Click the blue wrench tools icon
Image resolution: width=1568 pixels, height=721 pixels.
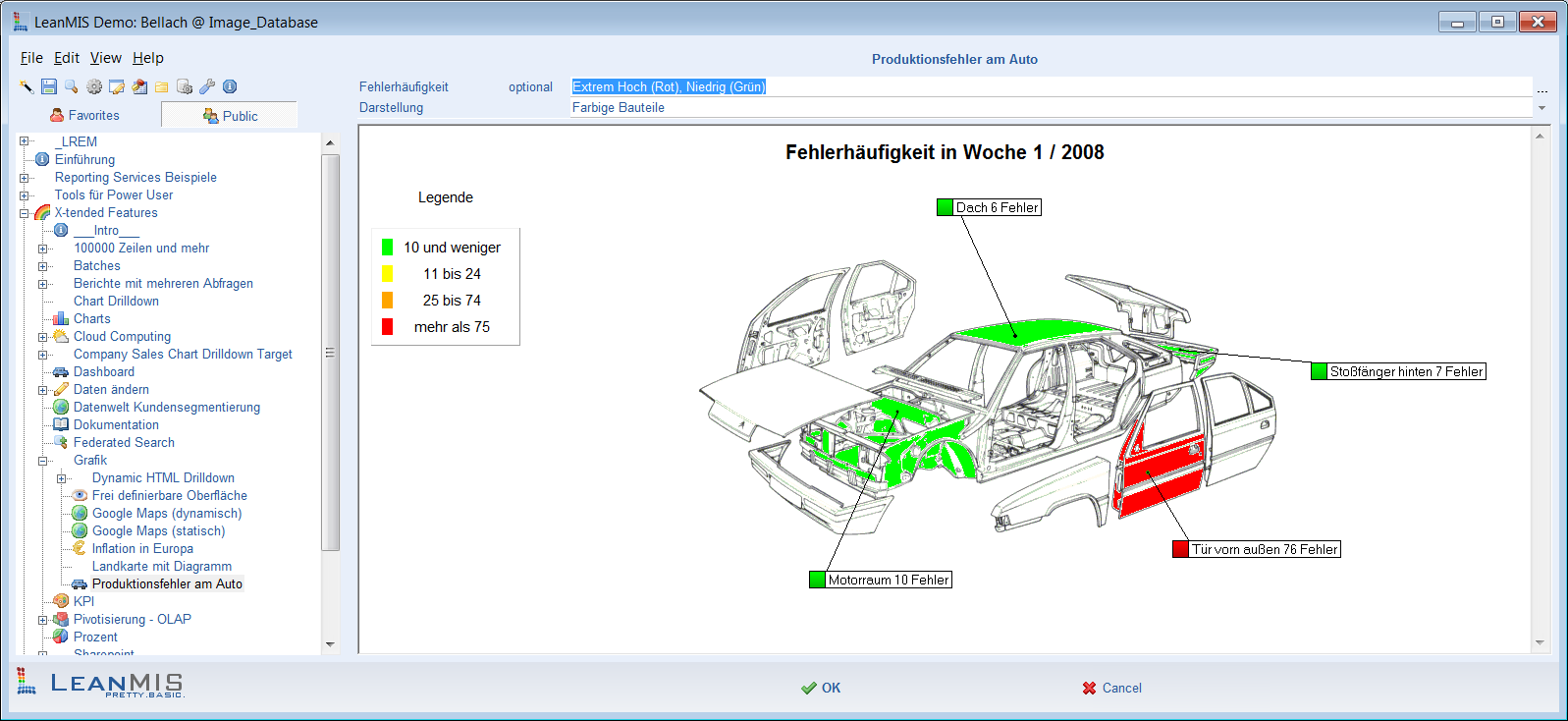(207, 86)
